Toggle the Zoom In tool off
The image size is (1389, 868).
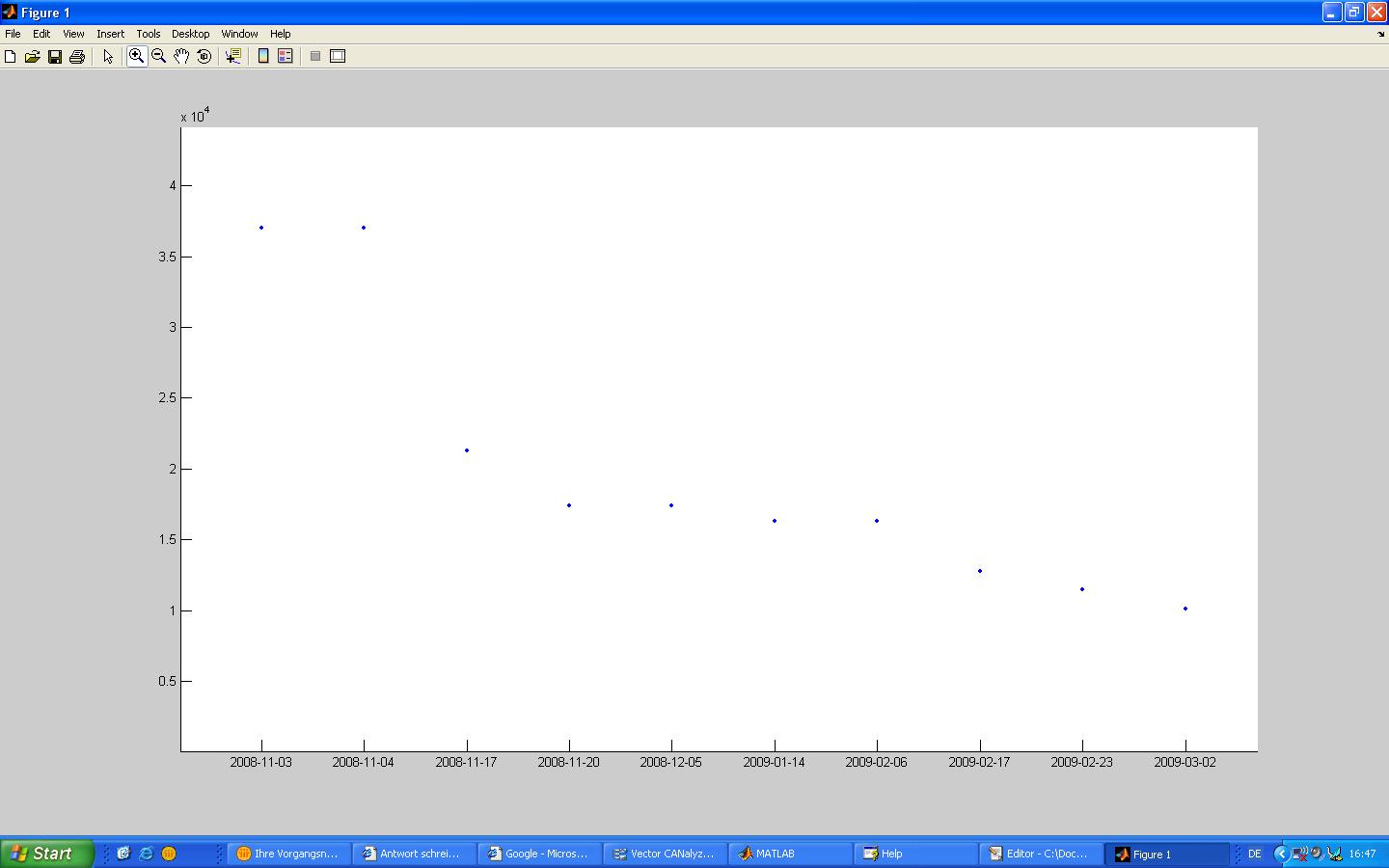pyautogui.click(x=137, y=57)
